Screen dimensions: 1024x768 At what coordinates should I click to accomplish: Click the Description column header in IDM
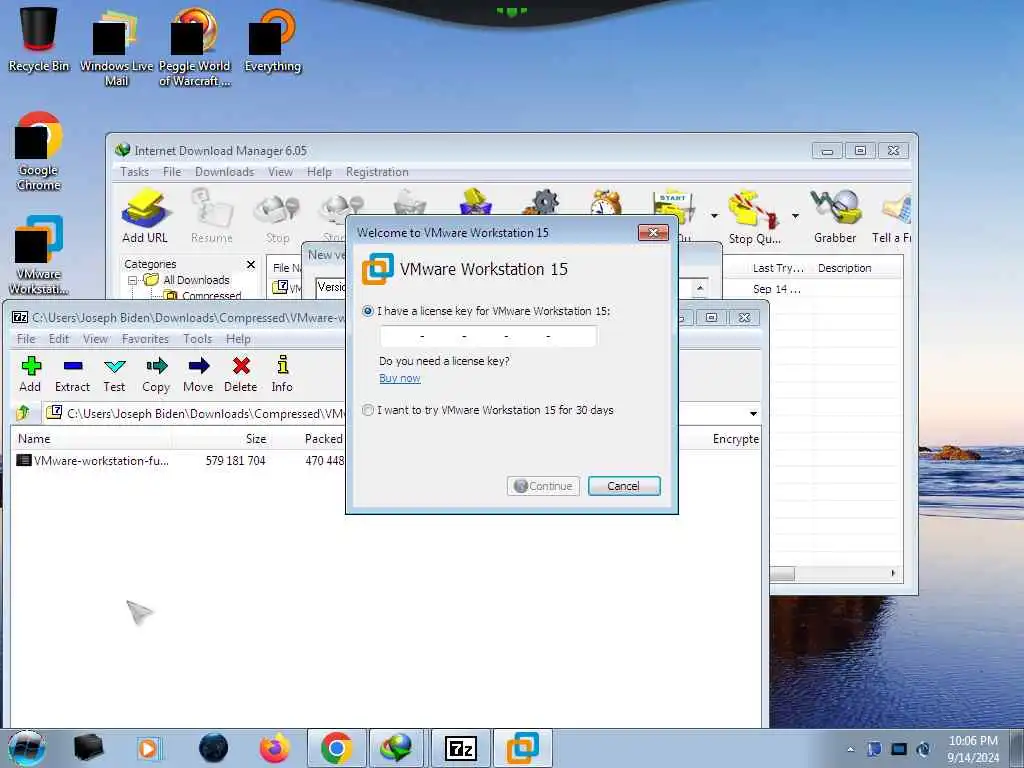857,268
